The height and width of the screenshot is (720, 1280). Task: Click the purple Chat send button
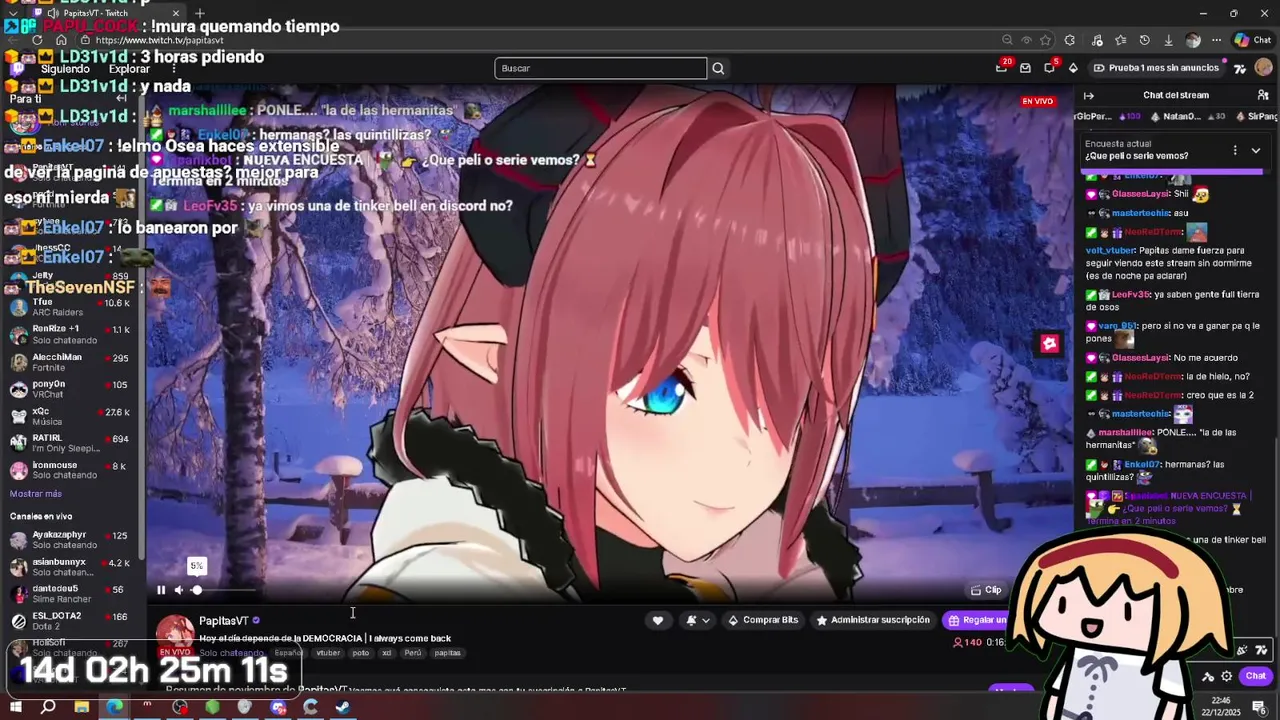[x=1255, y=676]
